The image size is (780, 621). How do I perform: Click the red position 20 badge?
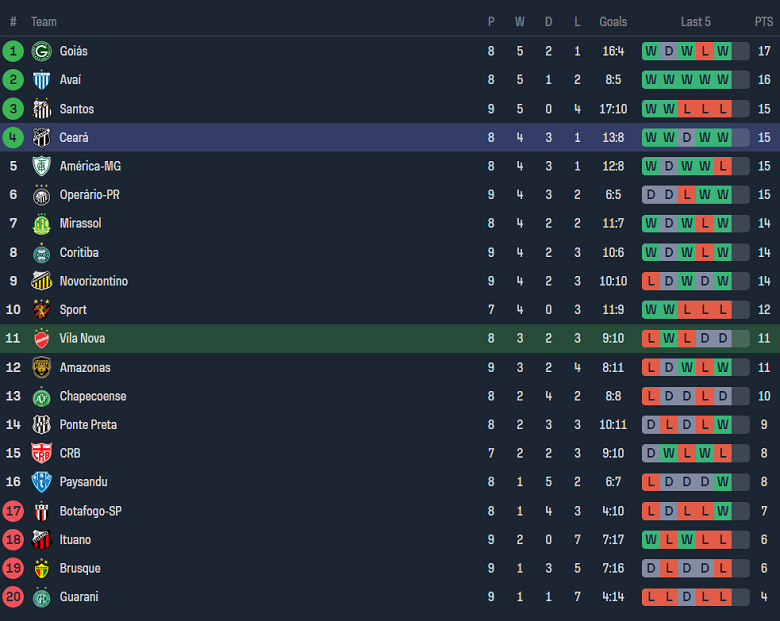13,597
